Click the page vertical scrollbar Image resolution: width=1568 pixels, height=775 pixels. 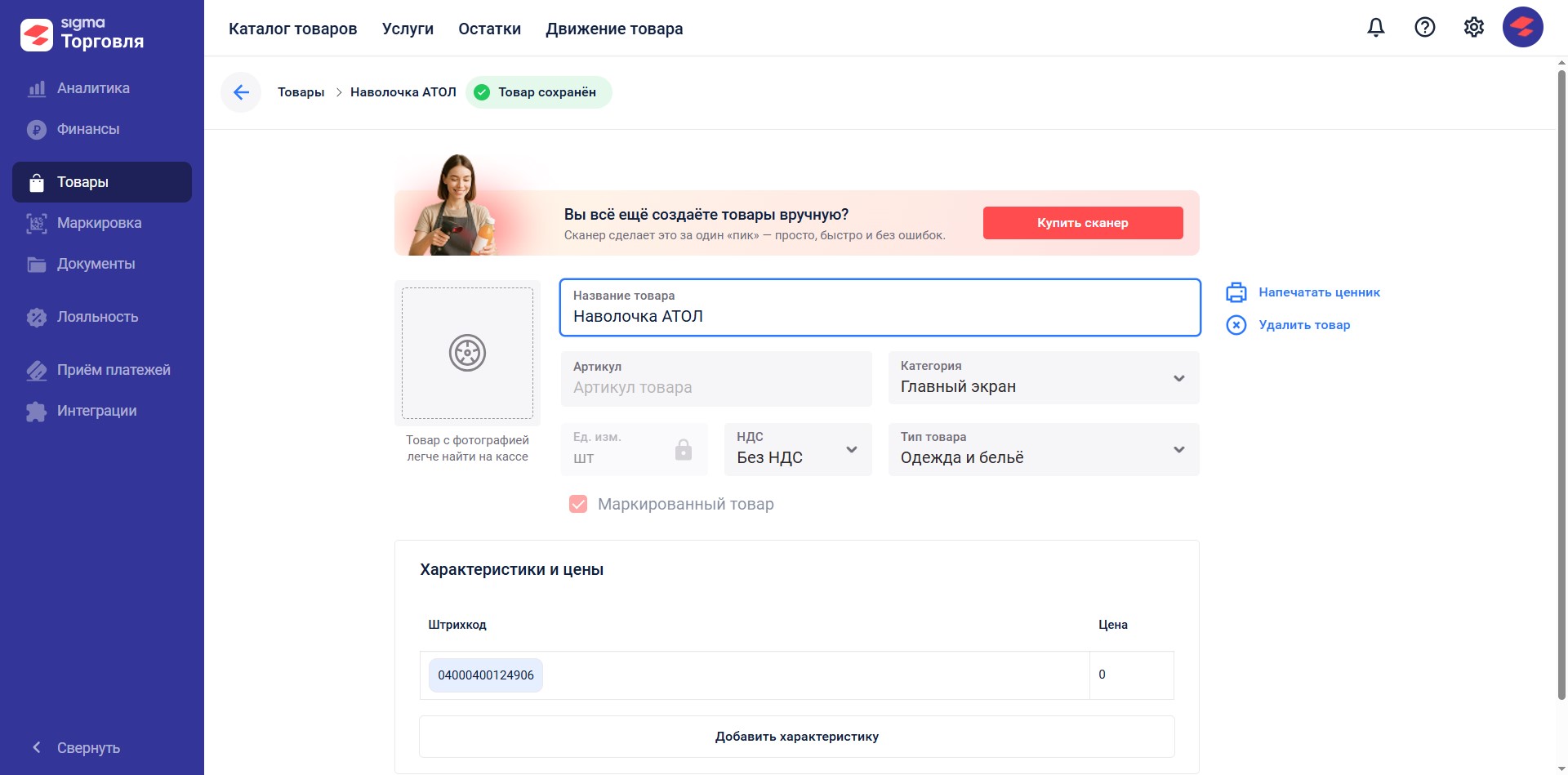[x=1561, y=384]
